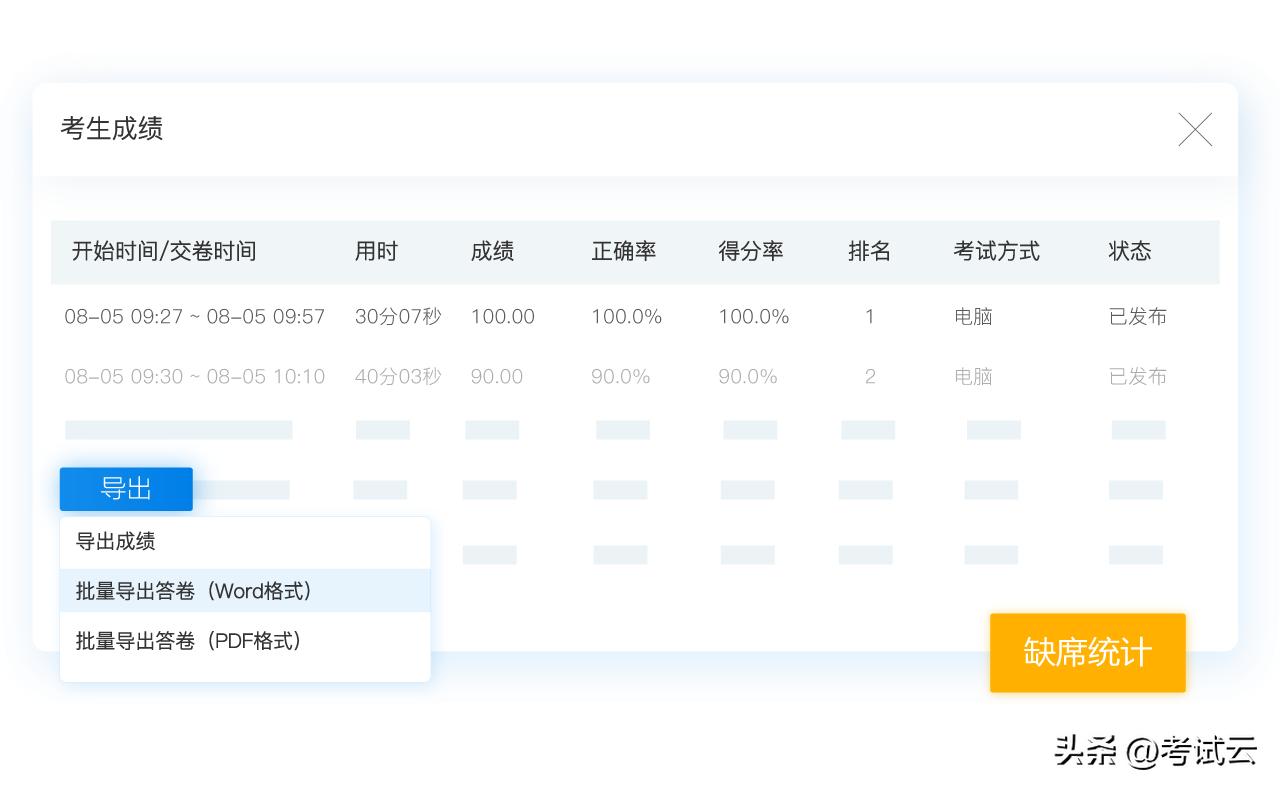Viewport: 1280px width, 790px height.
Task: Select the row with score 90.00
Action: pos(497,377)
